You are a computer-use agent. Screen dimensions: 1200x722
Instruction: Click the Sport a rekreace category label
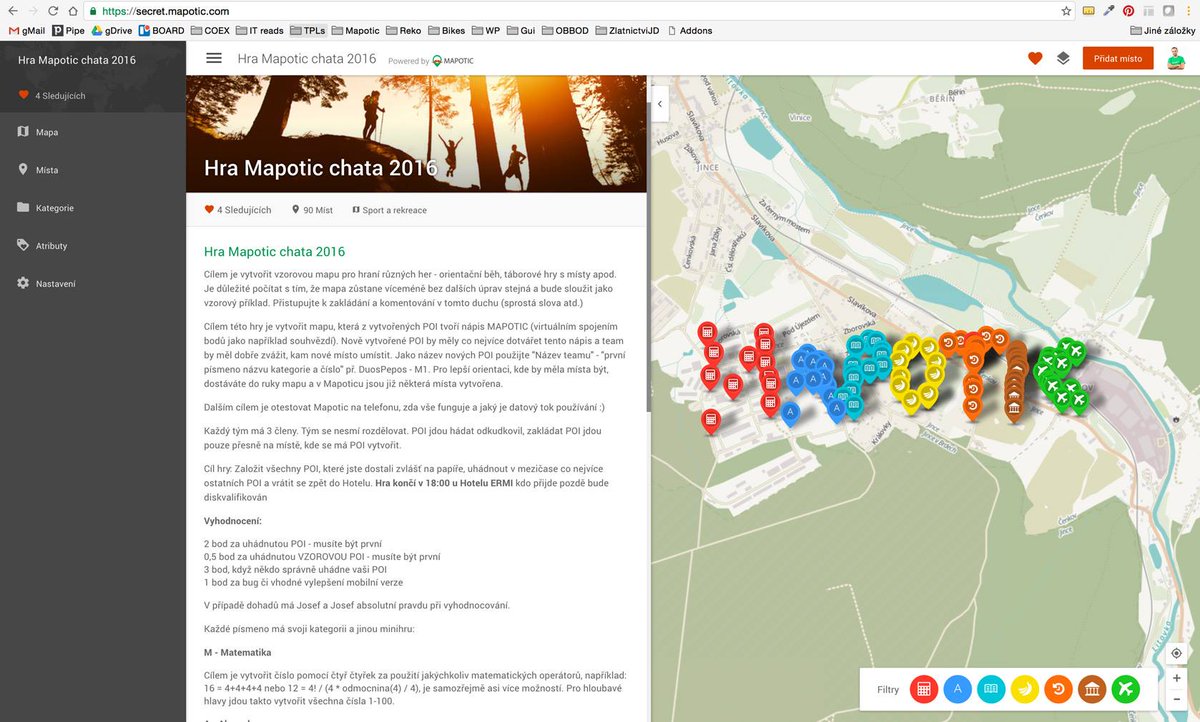point(389,210)
